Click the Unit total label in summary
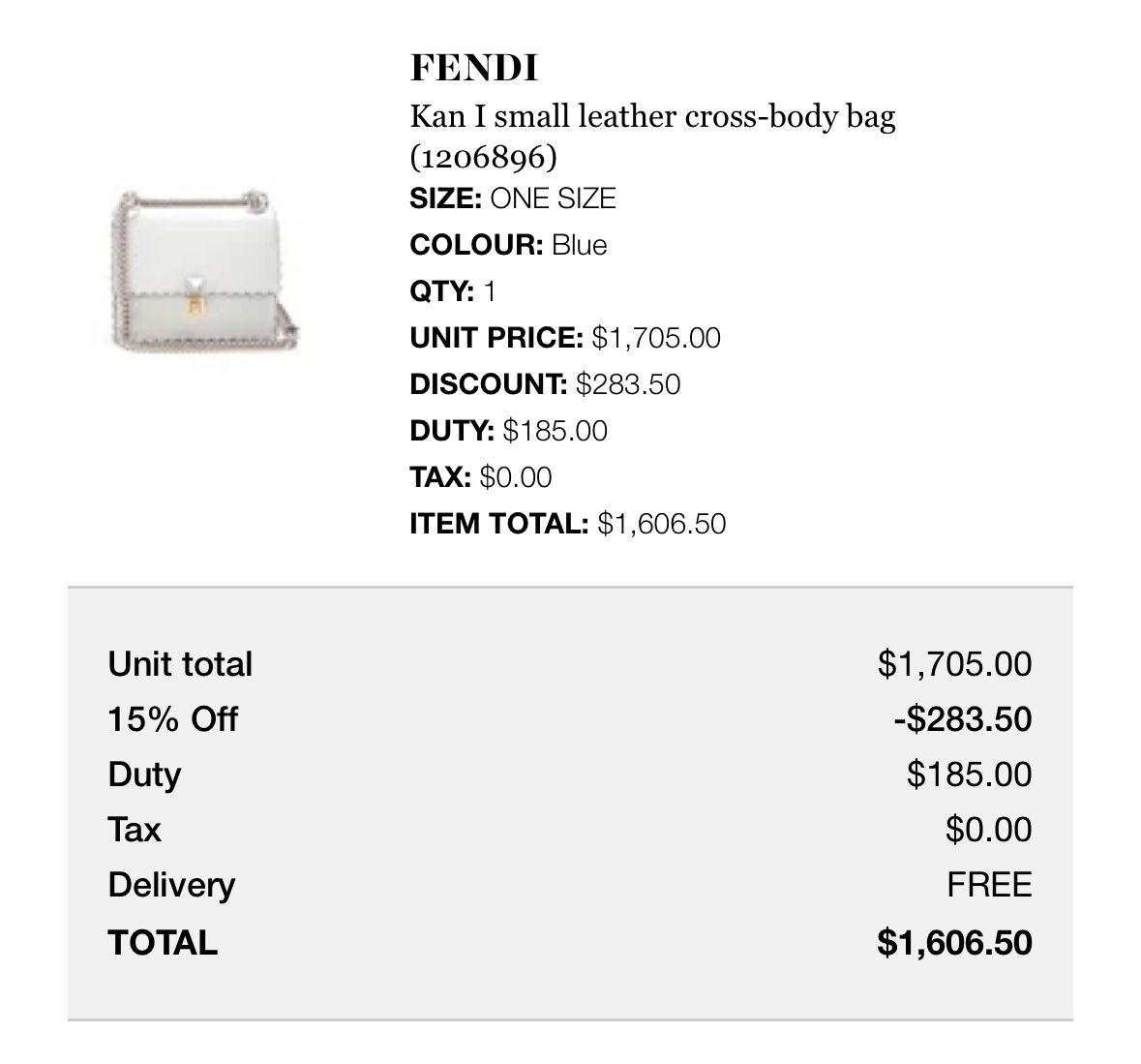This screenshot has width=1141, height=1064. (x=180, y=664)
